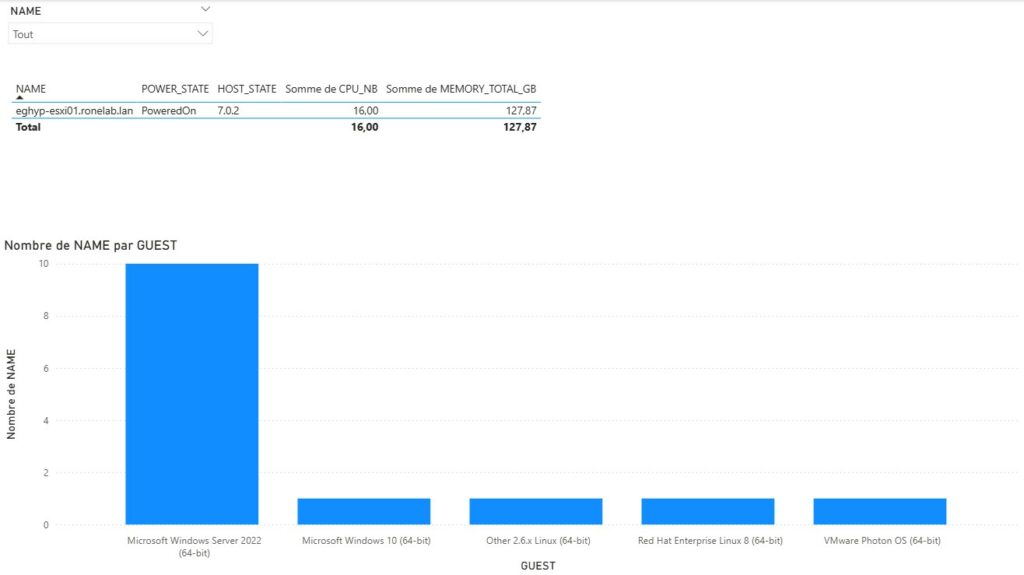Sort by Somme de CPU_NB column
Image resolution: width=1024 pixels, height=575 pixels.
[x=331, y=90]
